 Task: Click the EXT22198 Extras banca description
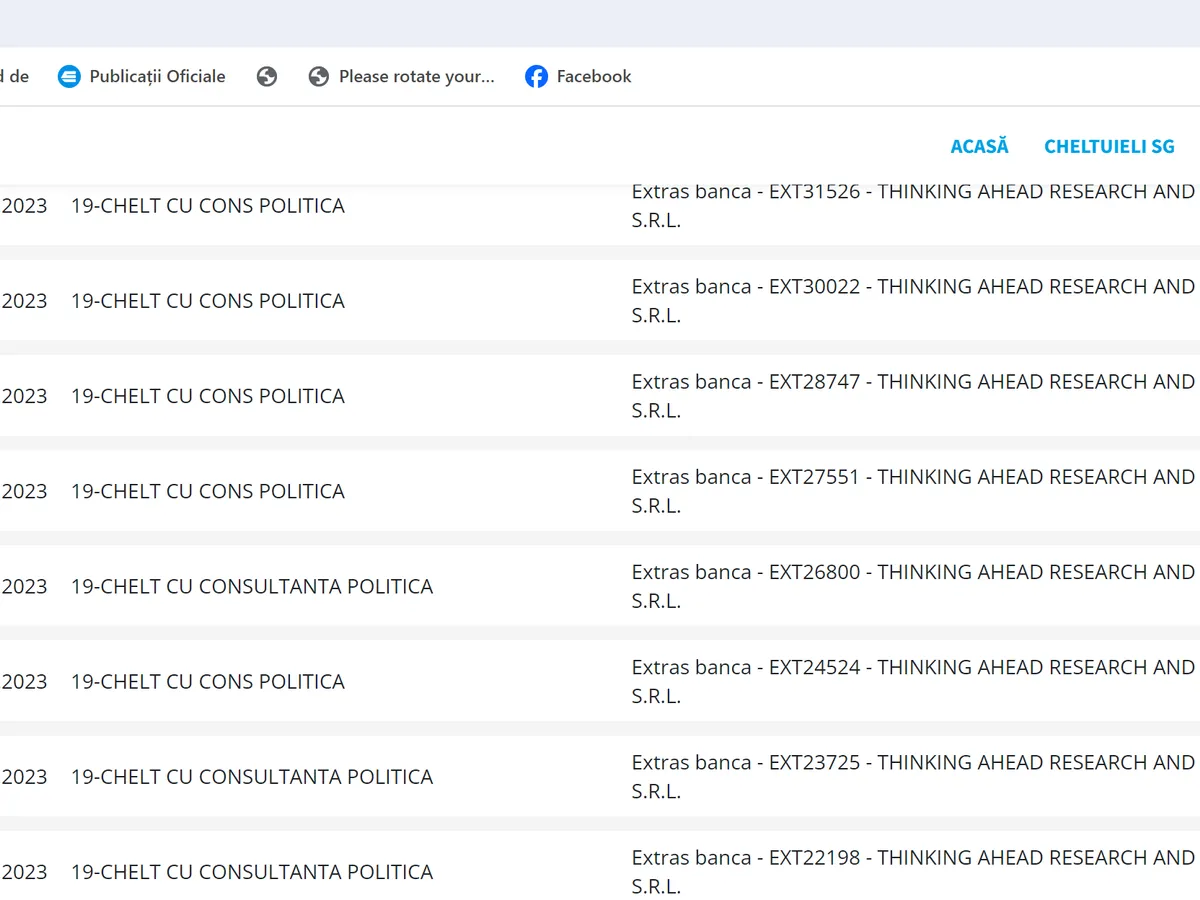coord(912,871)
